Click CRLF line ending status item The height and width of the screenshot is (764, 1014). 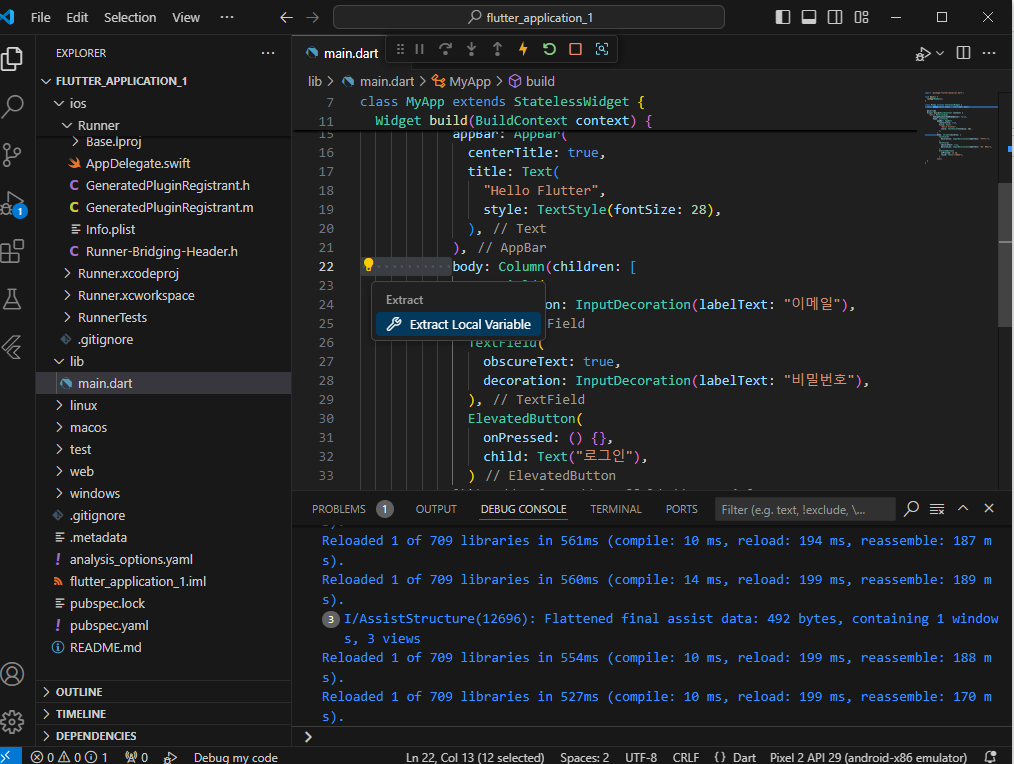click(x=685, y=757)
